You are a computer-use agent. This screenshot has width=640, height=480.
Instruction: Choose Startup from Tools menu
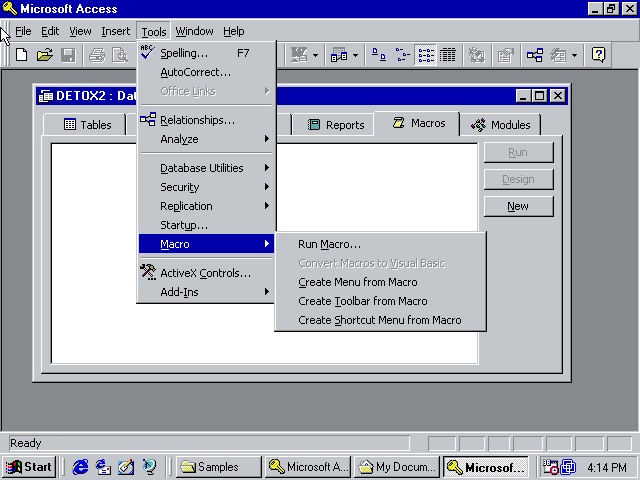(206, 225)
